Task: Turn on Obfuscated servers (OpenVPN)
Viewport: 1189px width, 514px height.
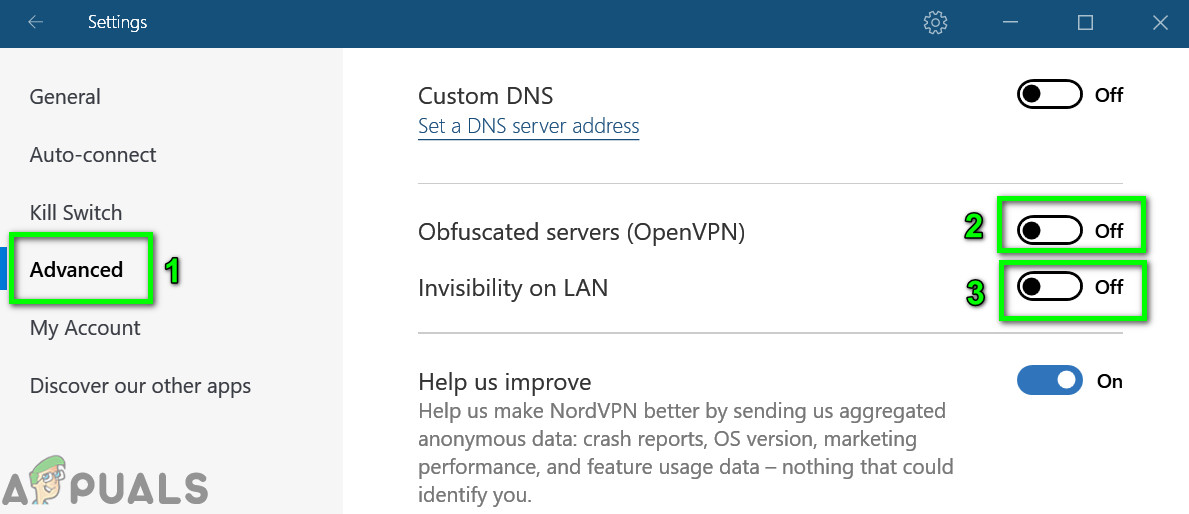Action: pyautogui.click(x=1049, y=231)
